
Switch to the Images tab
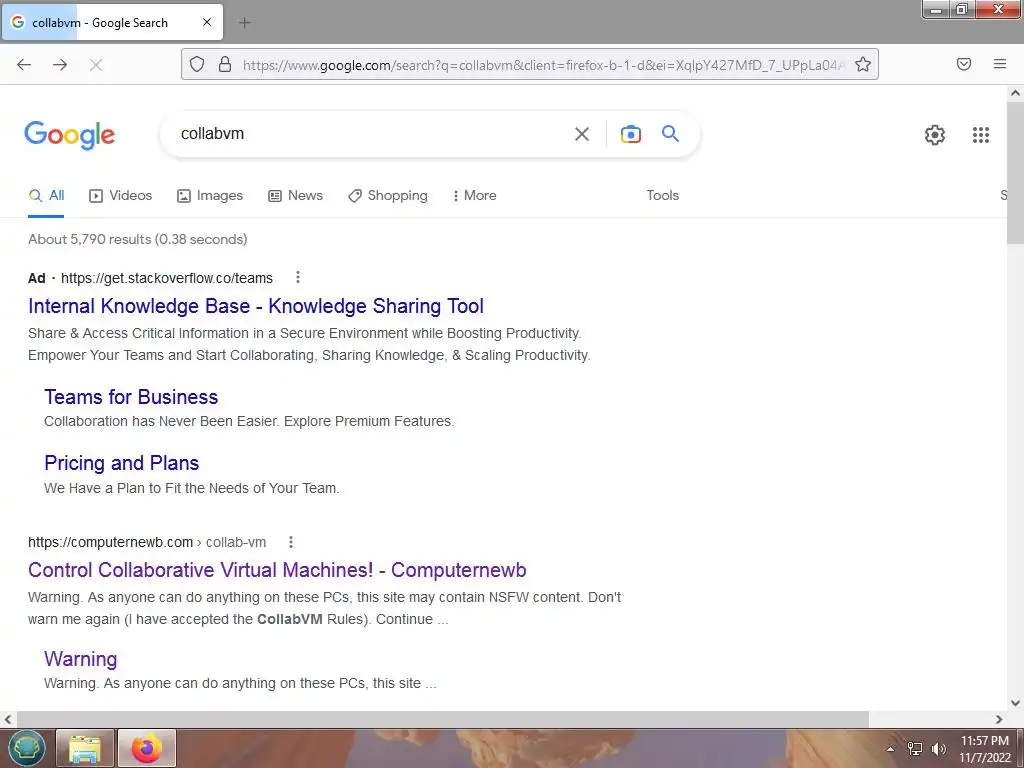210,195
